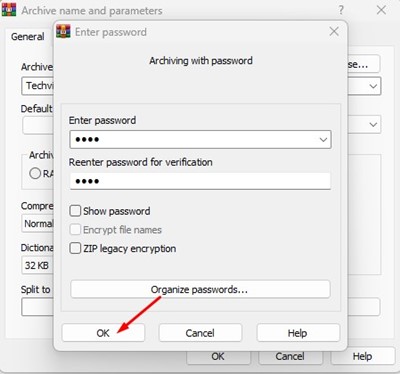Close the Enter password dialog
The image size is (400, 374).
tap(334, 32)
